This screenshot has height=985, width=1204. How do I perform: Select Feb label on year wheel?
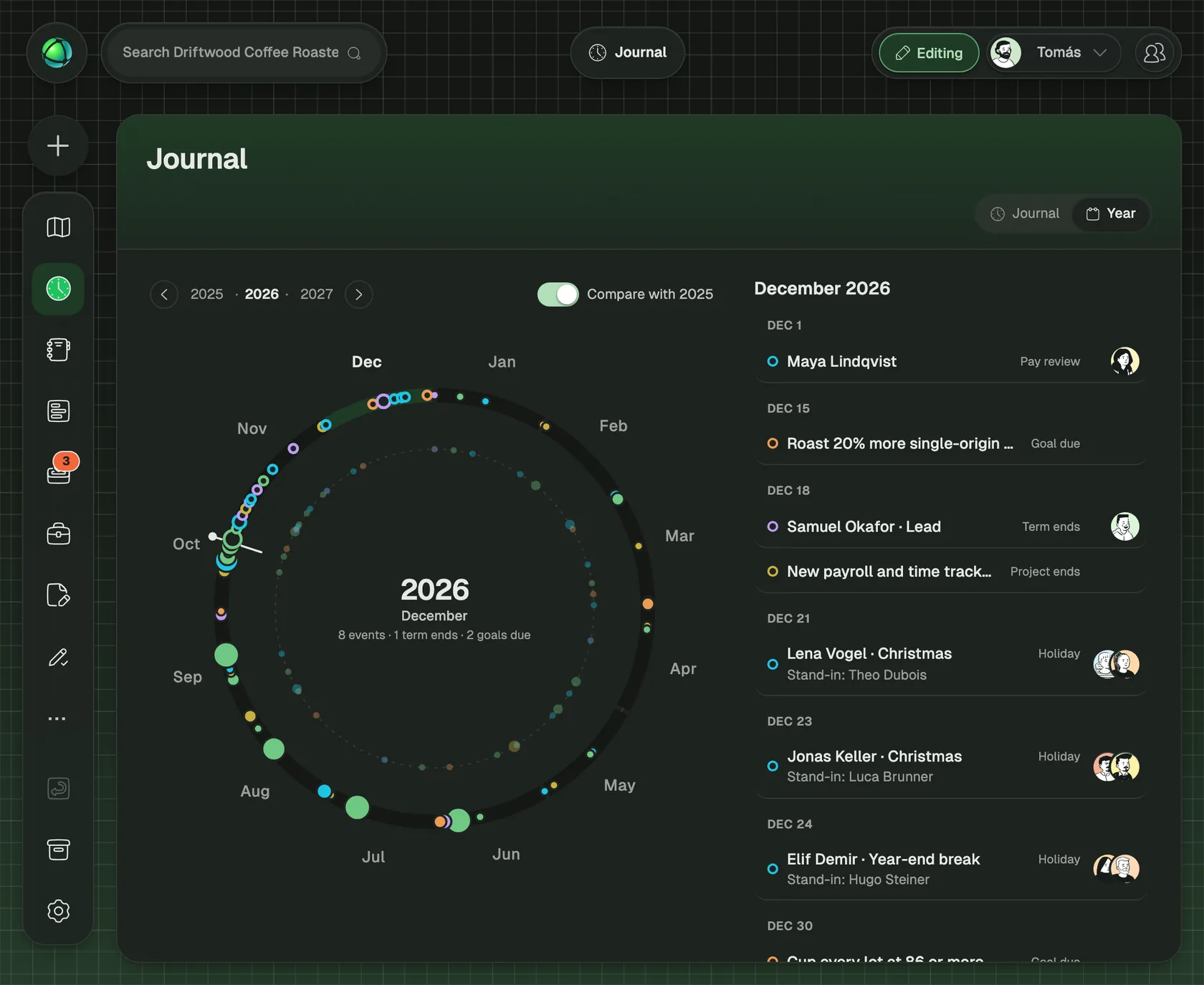click(x=613, y=426)
